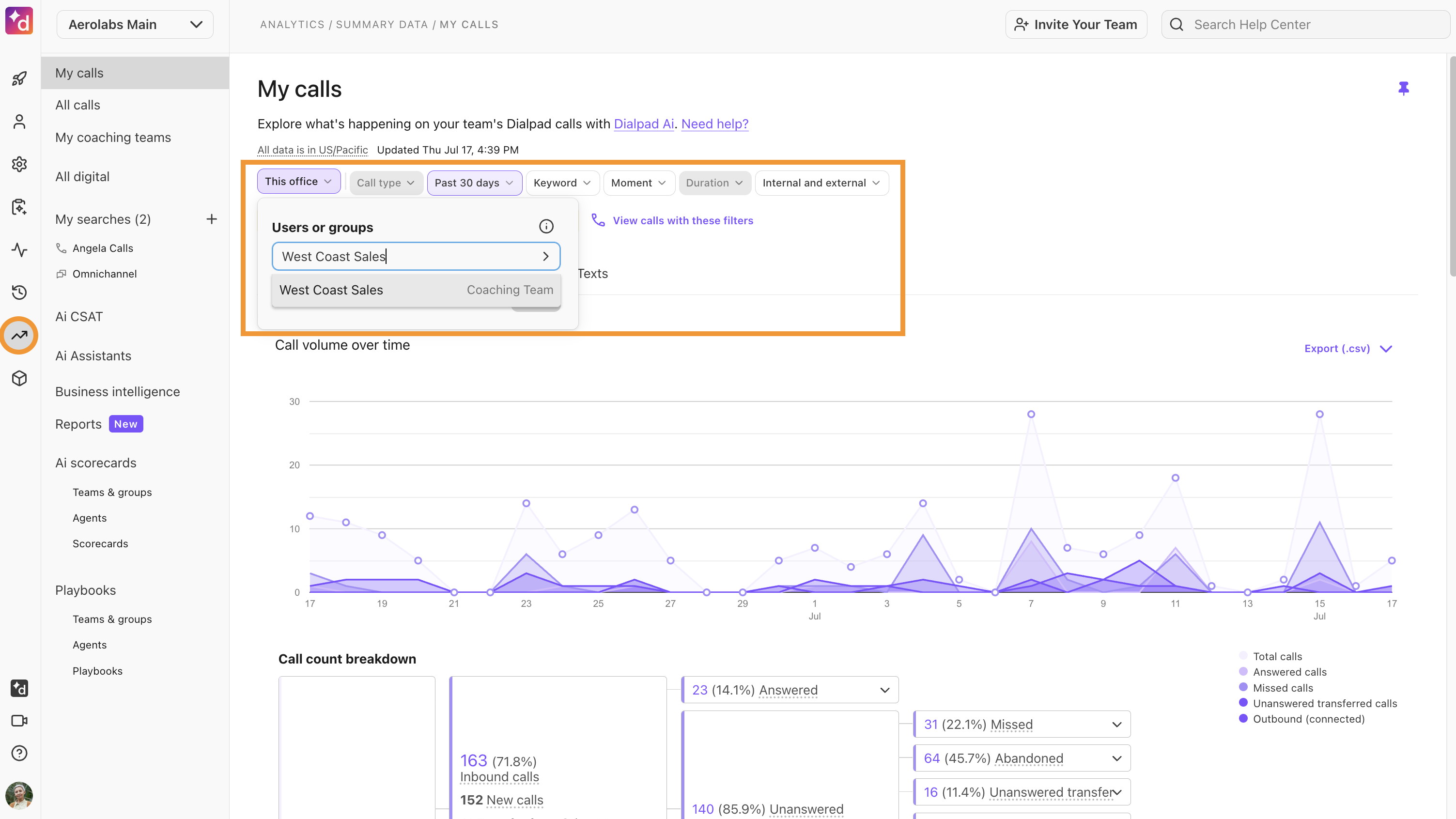This screenshot has width=1456, height=819.
Task: Open the Omnichannel saved search
Action: 105,274
